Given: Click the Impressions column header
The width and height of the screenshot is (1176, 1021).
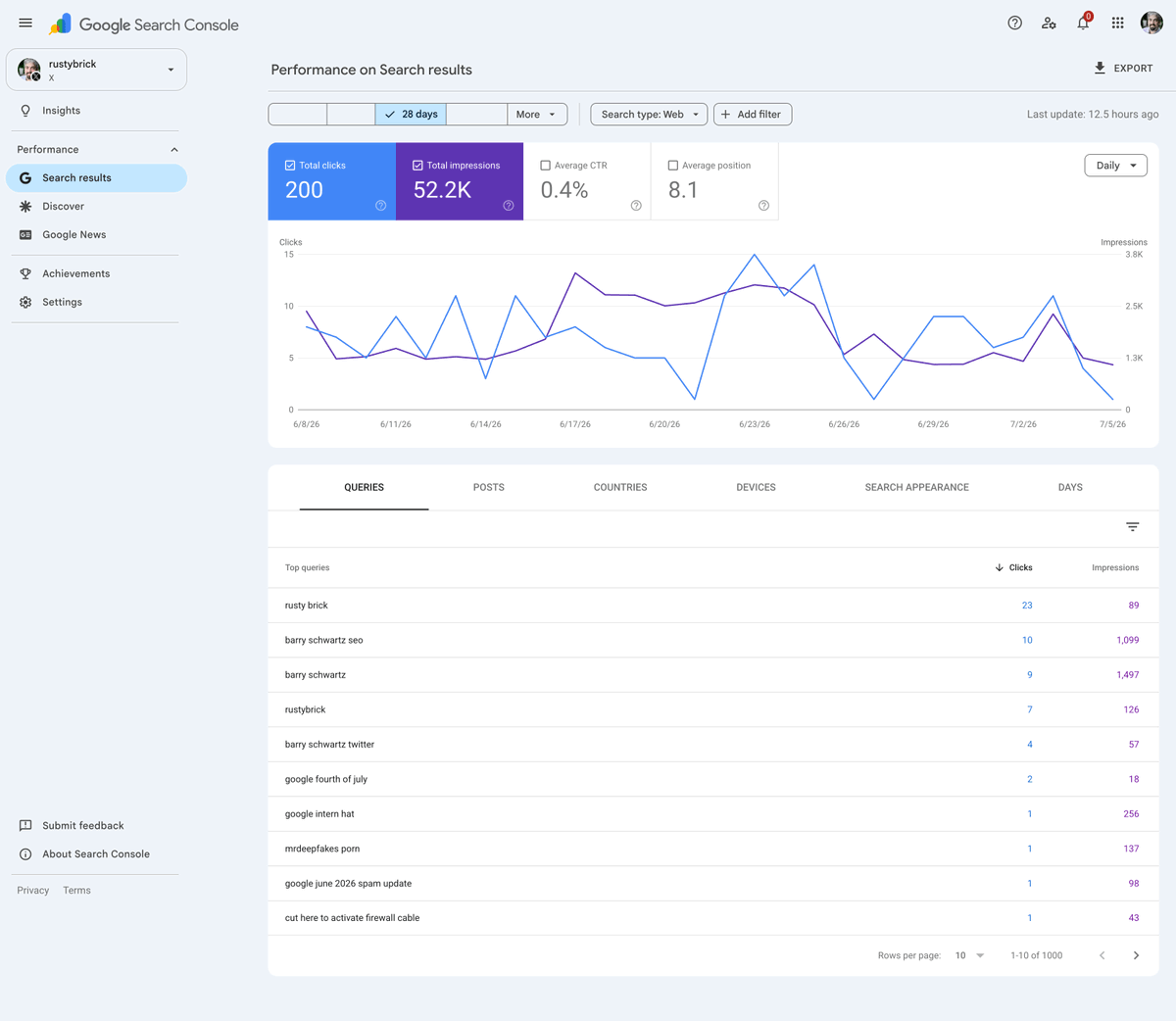Looking at the screenshot, I should click(x=1115, y=568).
